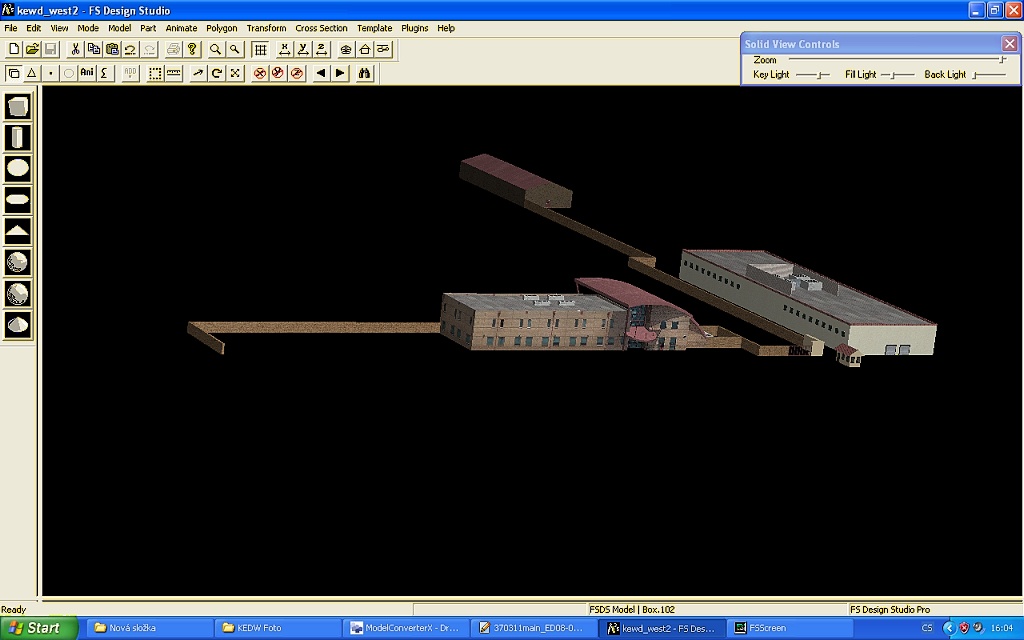The width and height of the screenshot is (1024, 640).
Task: Open the Polygon menu
Action: [222, 28]
